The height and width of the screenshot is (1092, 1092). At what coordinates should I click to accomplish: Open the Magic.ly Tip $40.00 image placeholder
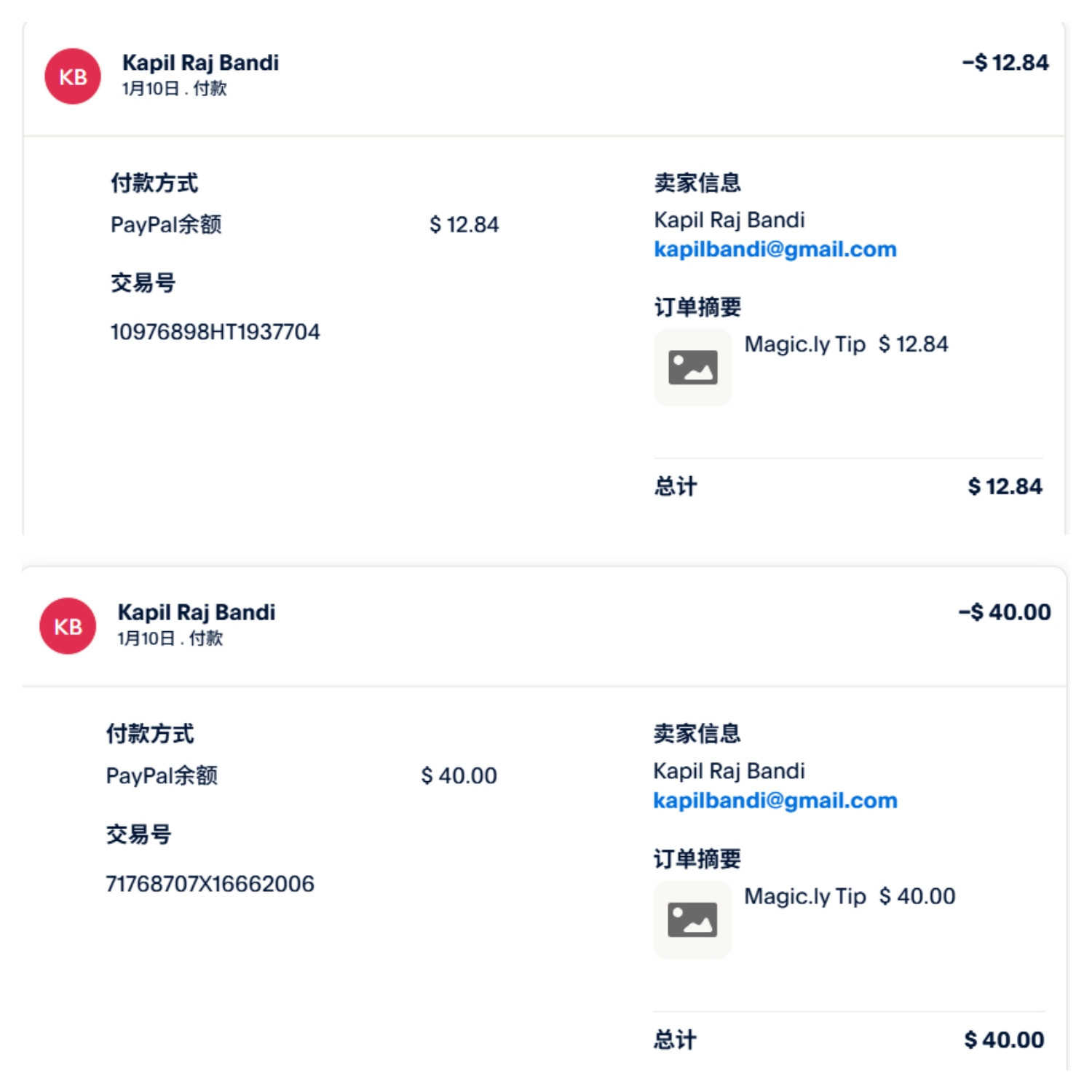[x=692, y=919]
